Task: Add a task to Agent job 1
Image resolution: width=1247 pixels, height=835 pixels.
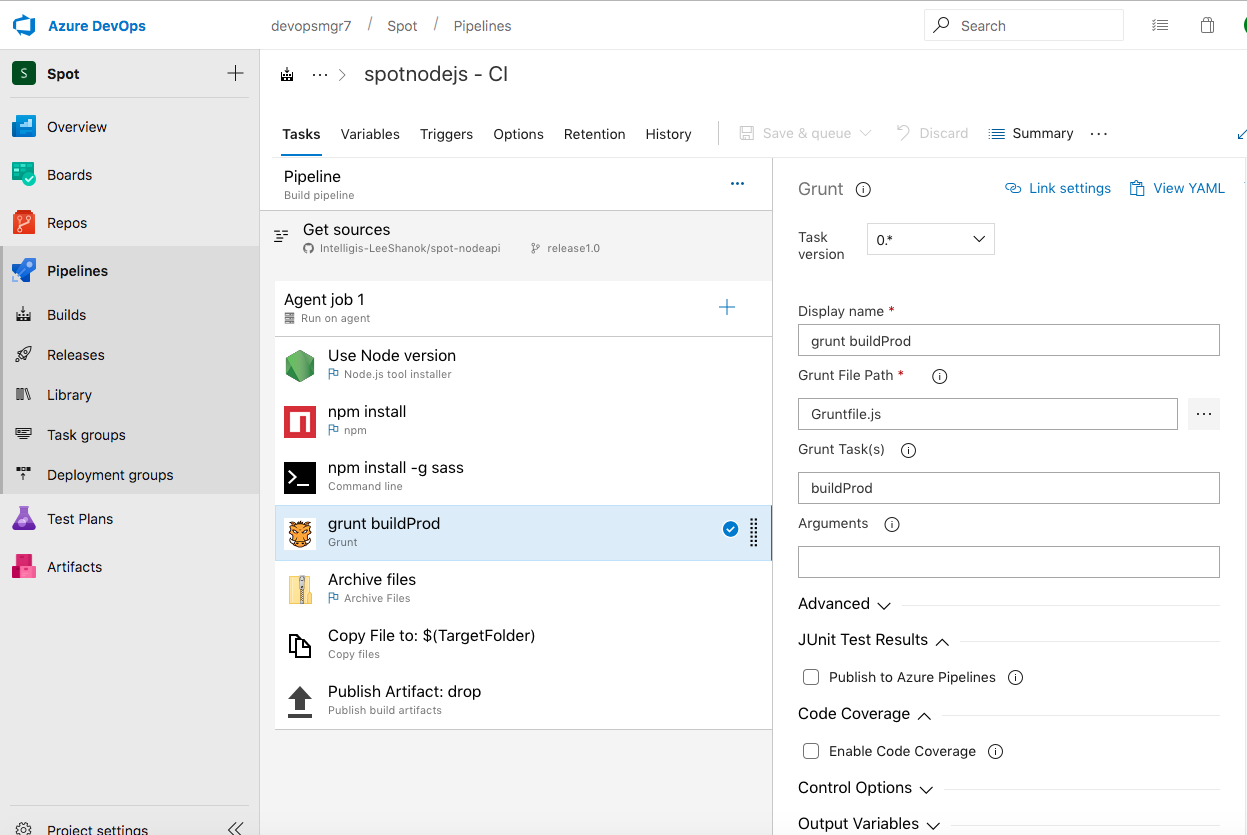Action: tap(727, 307)
